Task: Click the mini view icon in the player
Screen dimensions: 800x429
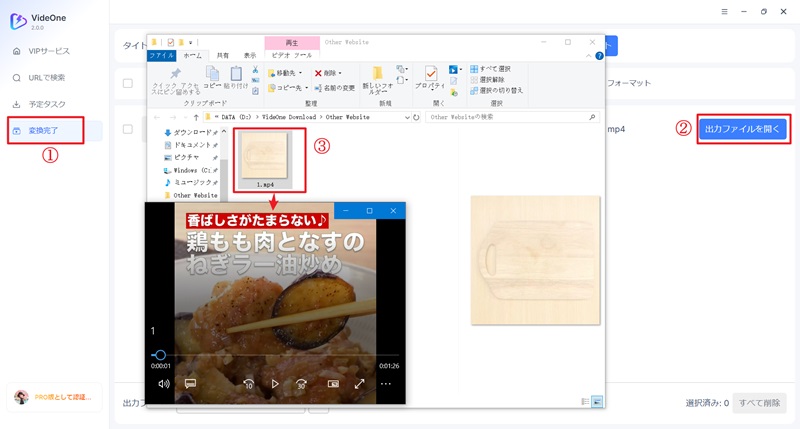Action: 333,384
